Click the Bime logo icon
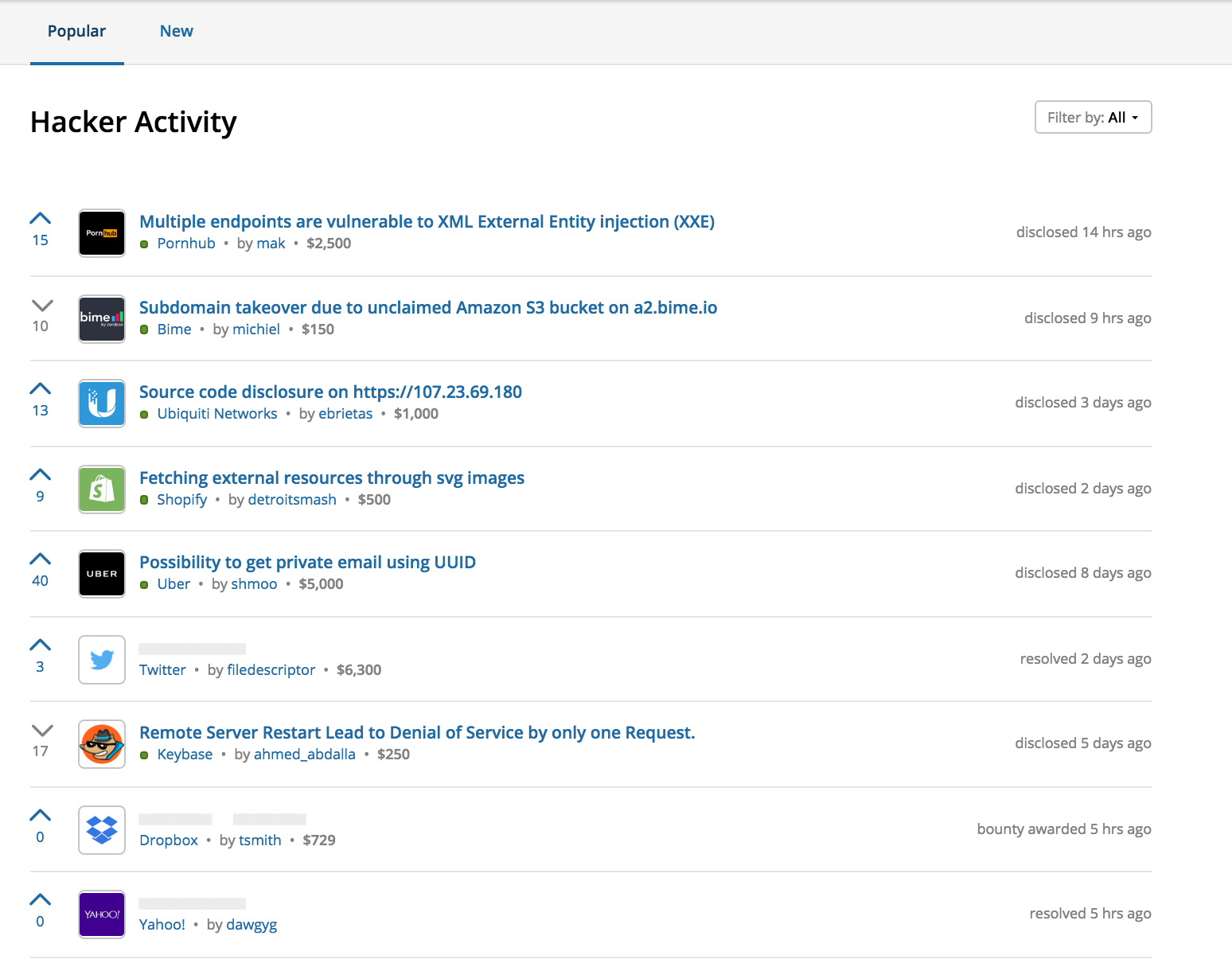This screenshot has width=1232, height=971. [102, 319]
